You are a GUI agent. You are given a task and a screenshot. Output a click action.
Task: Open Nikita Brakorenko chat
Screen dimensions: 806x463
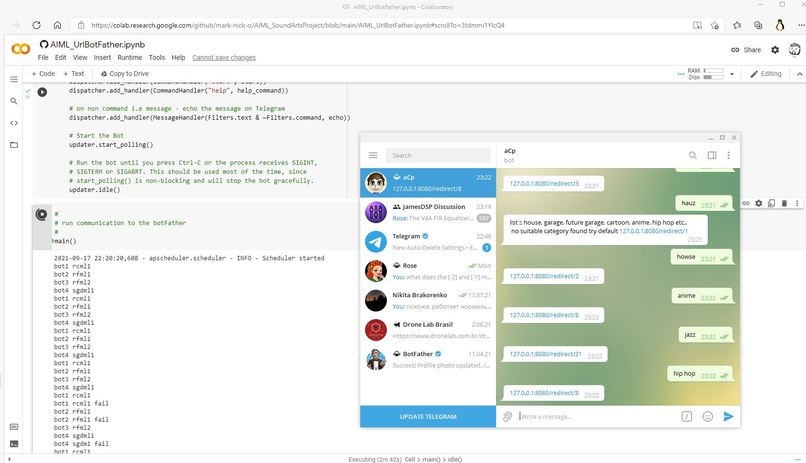pyautogui.click(x=428, y=301)
